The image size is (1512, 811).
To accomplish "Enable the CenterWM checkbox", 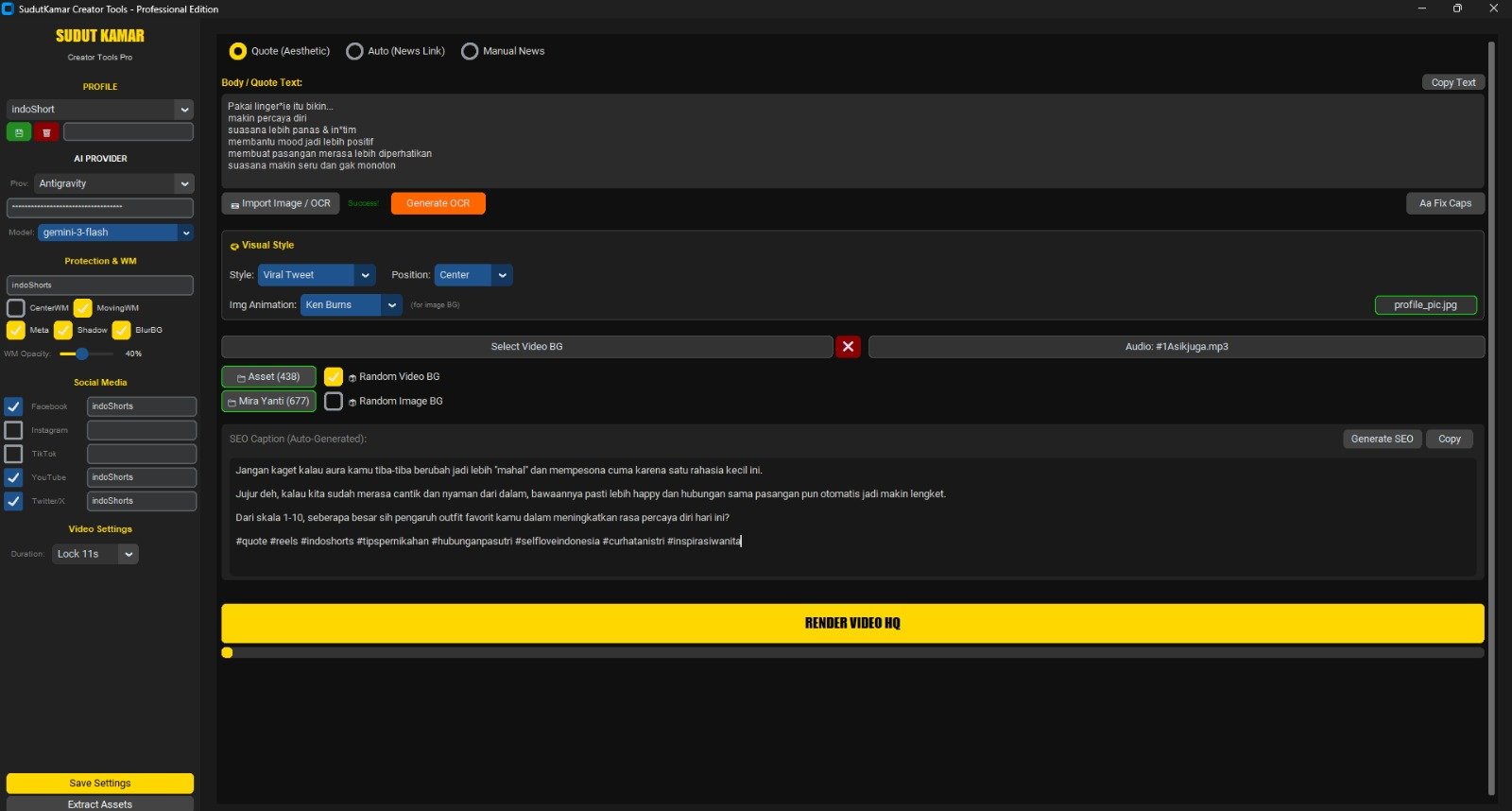I will pyautogui.click(x=16, y=308).
